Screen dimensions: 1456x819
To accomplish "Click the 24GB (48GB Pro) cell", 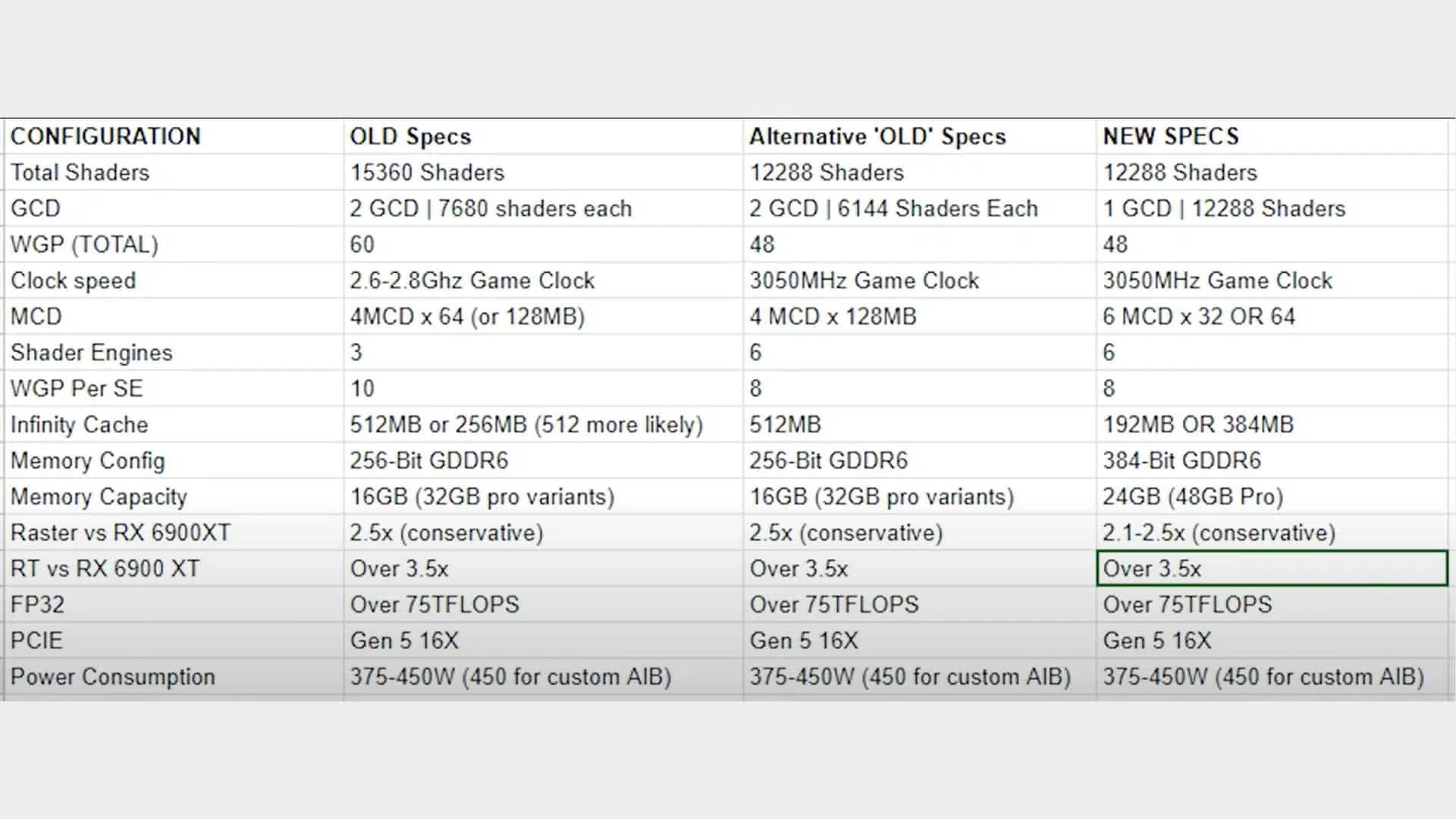I will pos(1272,497).
